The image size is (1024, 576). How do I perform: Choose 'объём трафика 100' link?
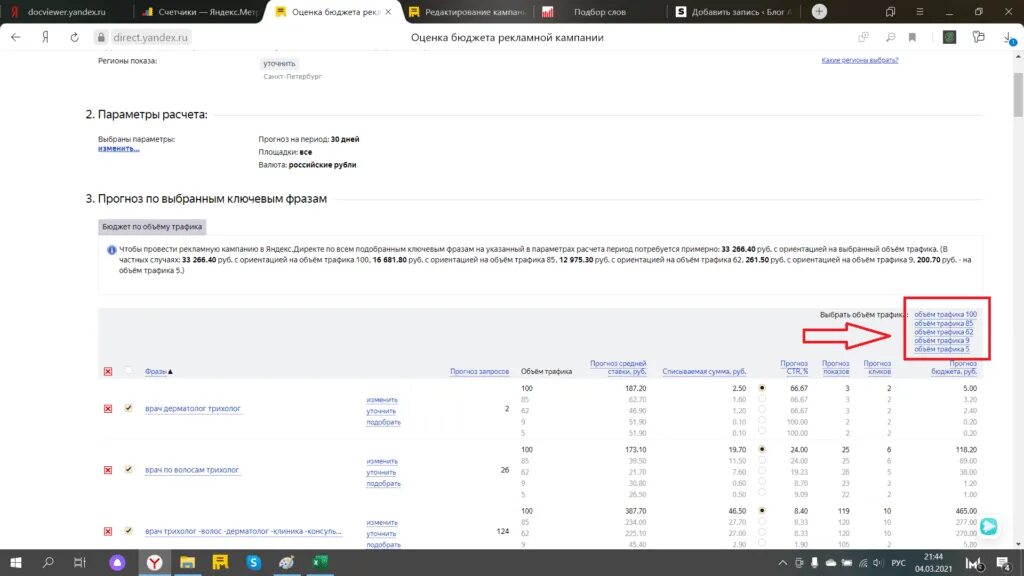pyautogui.click(x=945, y=314)
